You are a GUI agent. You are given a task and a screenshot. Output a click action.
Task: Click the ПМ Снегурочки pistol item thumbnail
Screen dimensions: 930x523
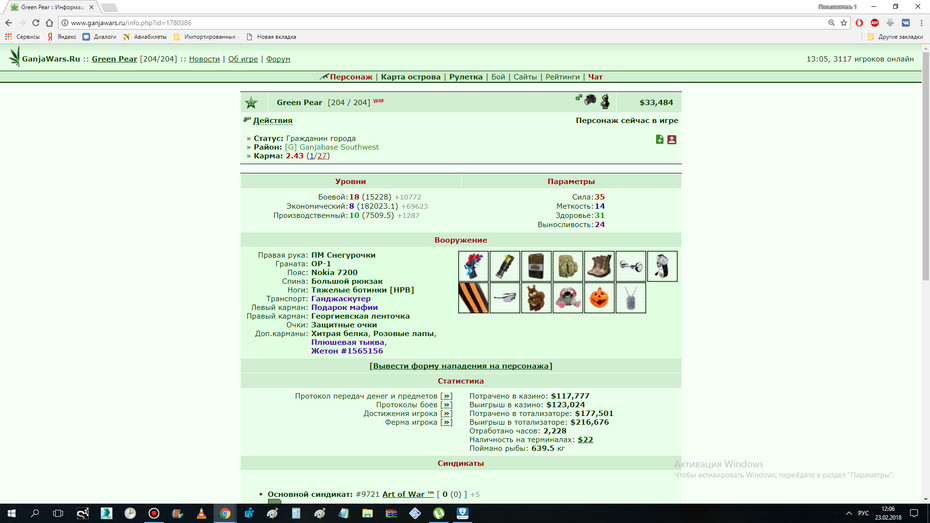[x=473, y=266]
